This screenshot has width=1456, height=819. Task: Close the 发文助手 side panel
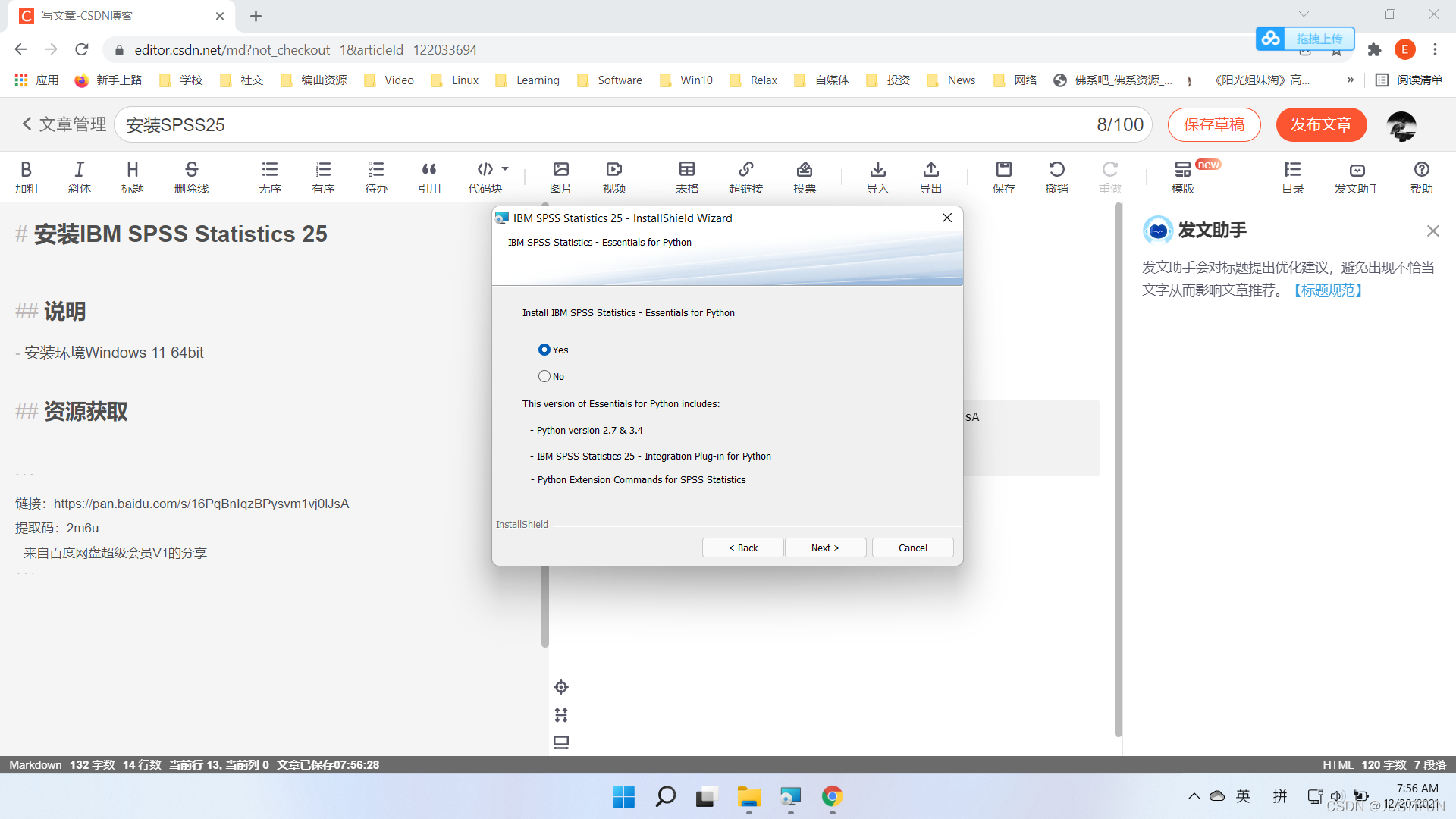1432,231
